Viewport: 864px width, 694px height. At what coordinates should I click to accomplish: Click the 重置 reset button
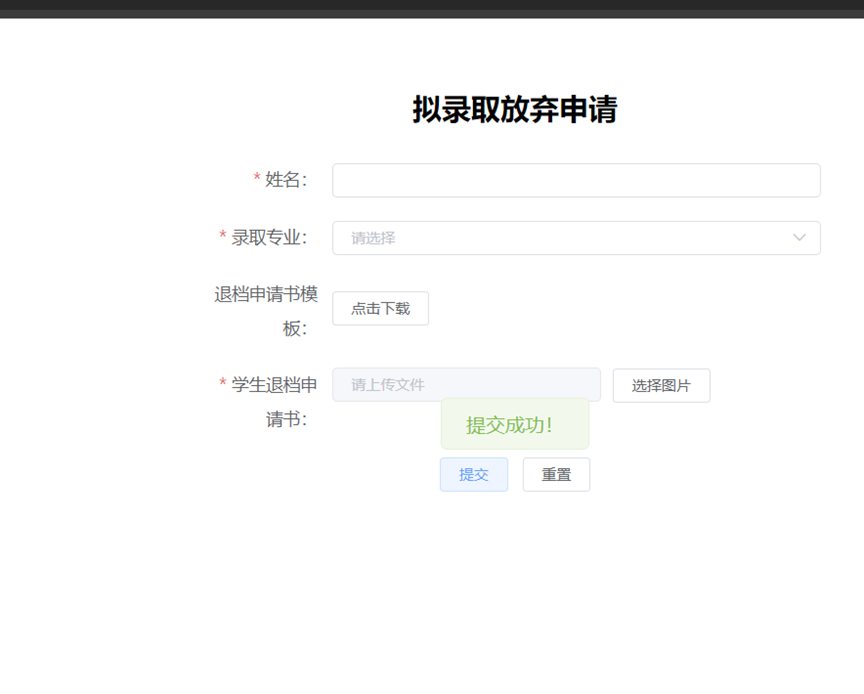[557, 475]
